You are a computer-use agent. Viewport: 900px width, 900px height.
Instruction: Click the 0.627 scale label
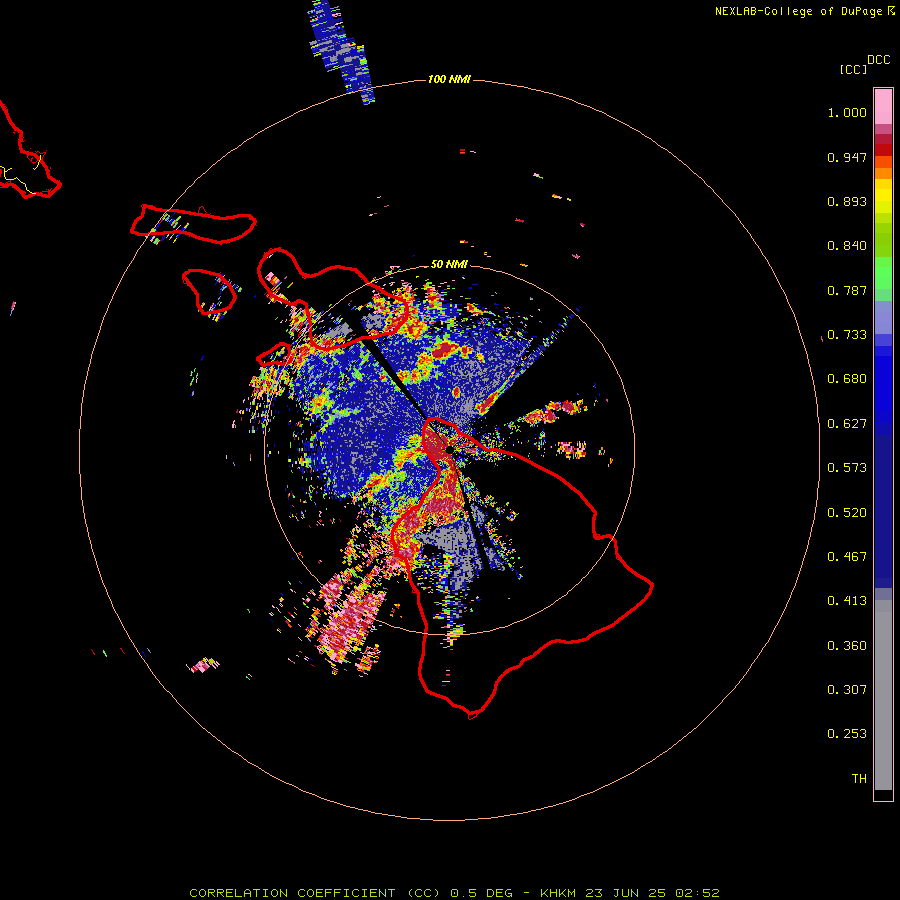coord(847,424)
